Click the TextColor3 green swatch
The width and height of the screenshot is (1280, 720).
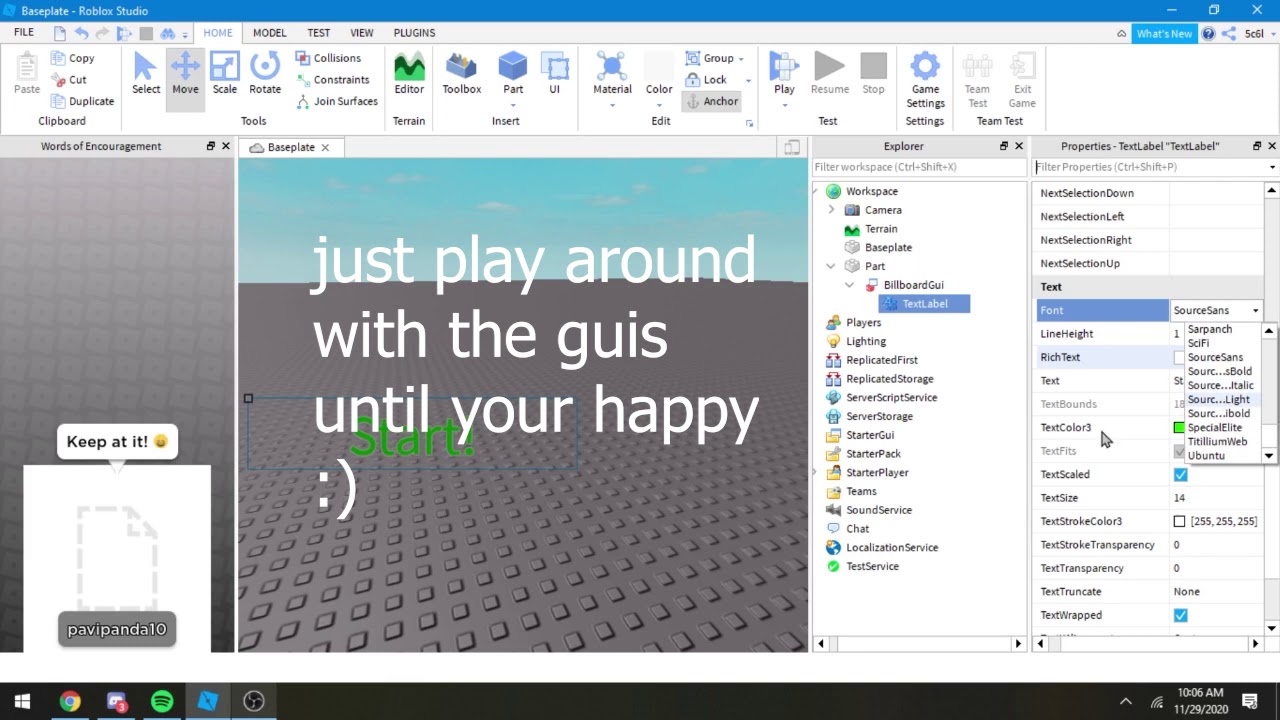pos(1179,428)
